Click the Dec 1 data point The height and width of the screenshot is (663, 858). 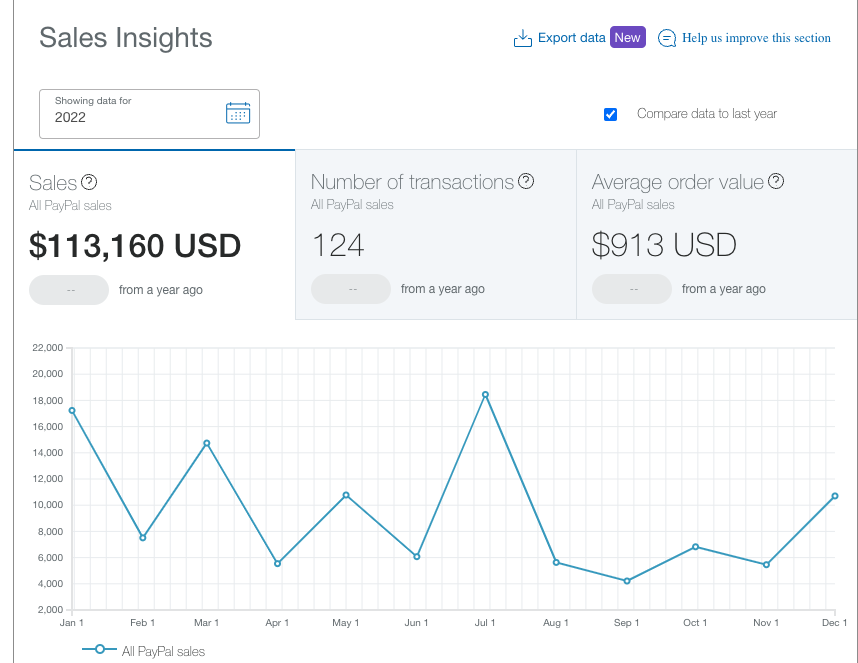click(834, 496)
